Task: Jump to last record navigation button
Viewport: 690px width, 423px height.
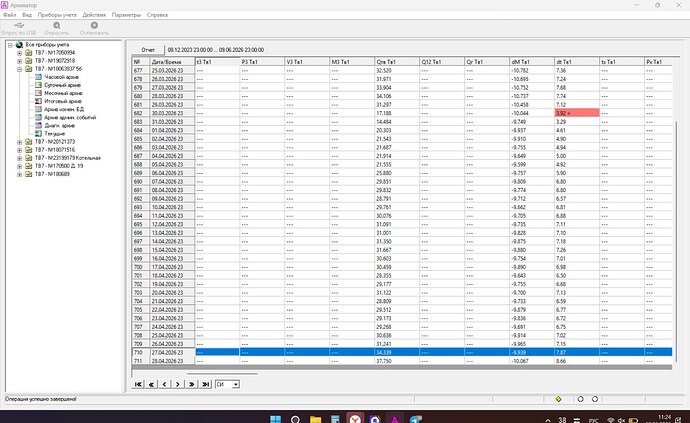Action: 205,384
